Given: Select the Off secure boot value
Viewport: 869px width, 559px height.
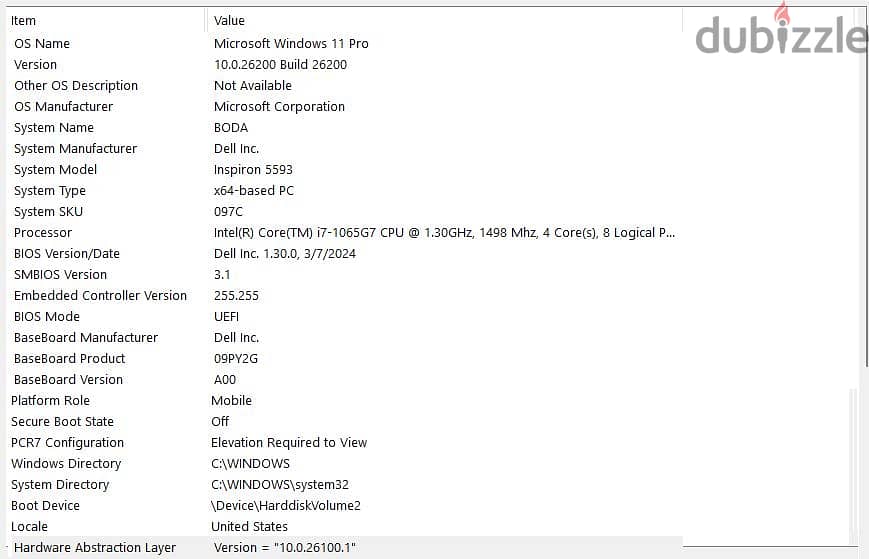Looking at the screenshot, I should pyautogui.click(x=220, y=422).
